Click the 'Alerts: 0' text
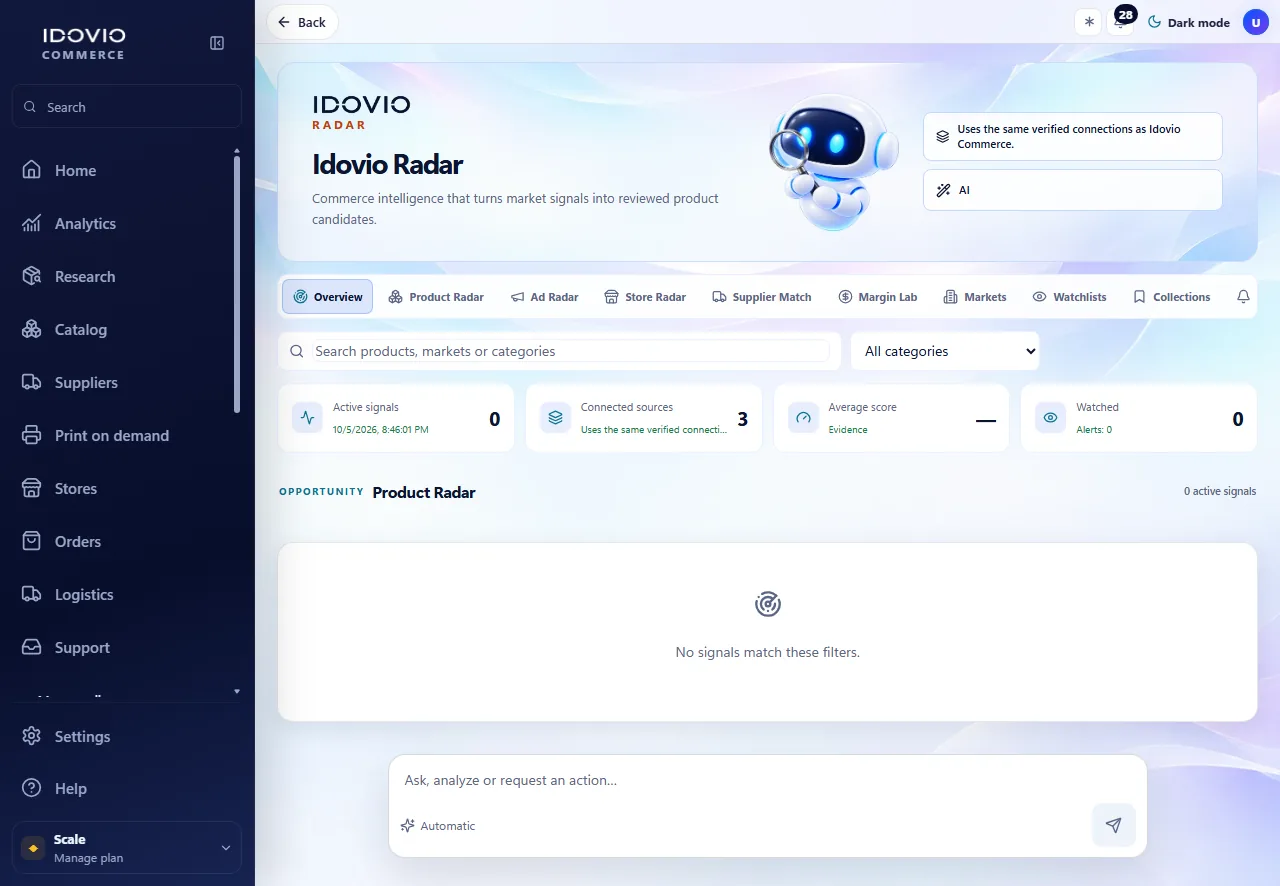 (1094, 430)
